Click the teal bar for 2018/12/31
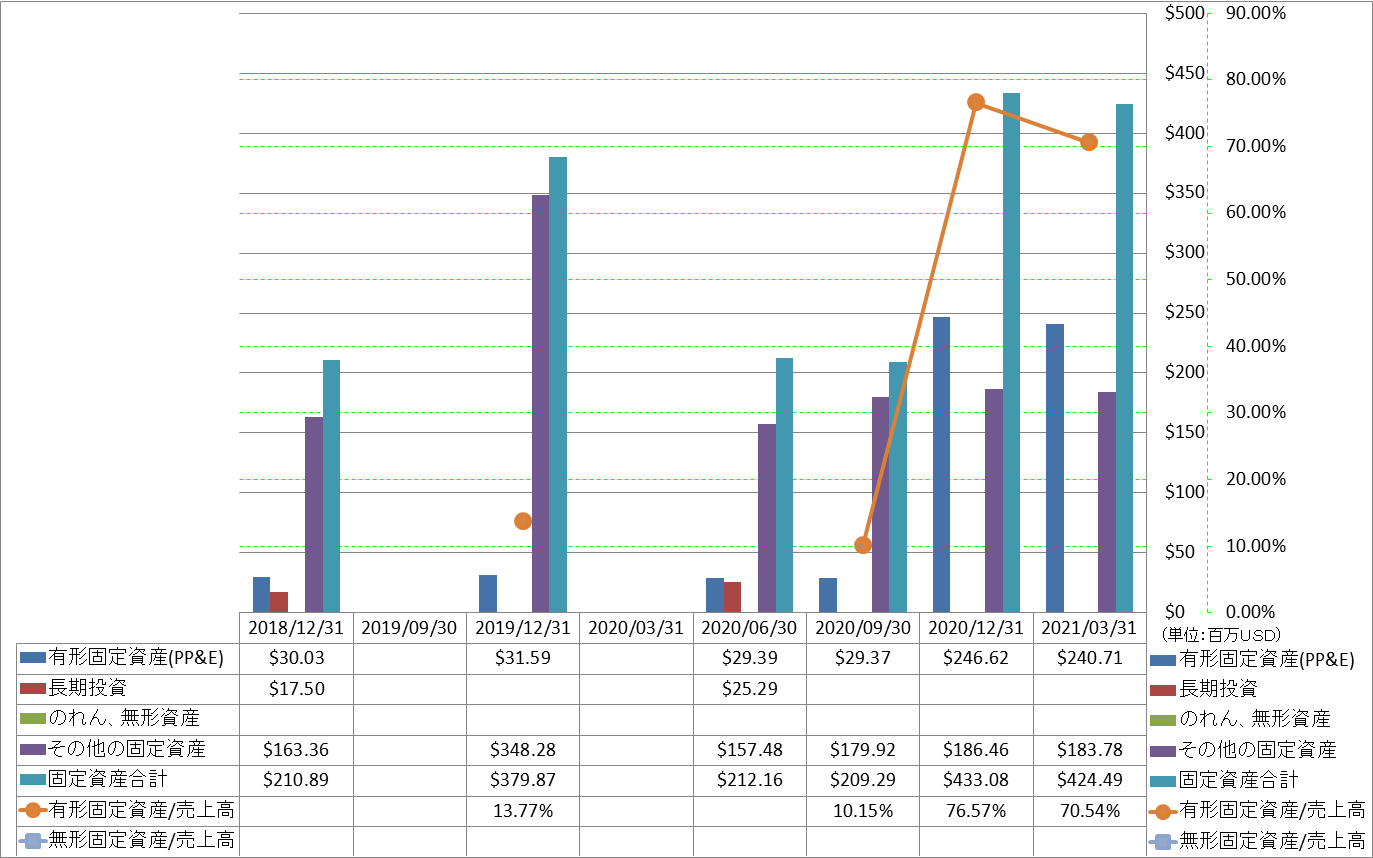Viewport: 1373px width, 858px height. 331,486
